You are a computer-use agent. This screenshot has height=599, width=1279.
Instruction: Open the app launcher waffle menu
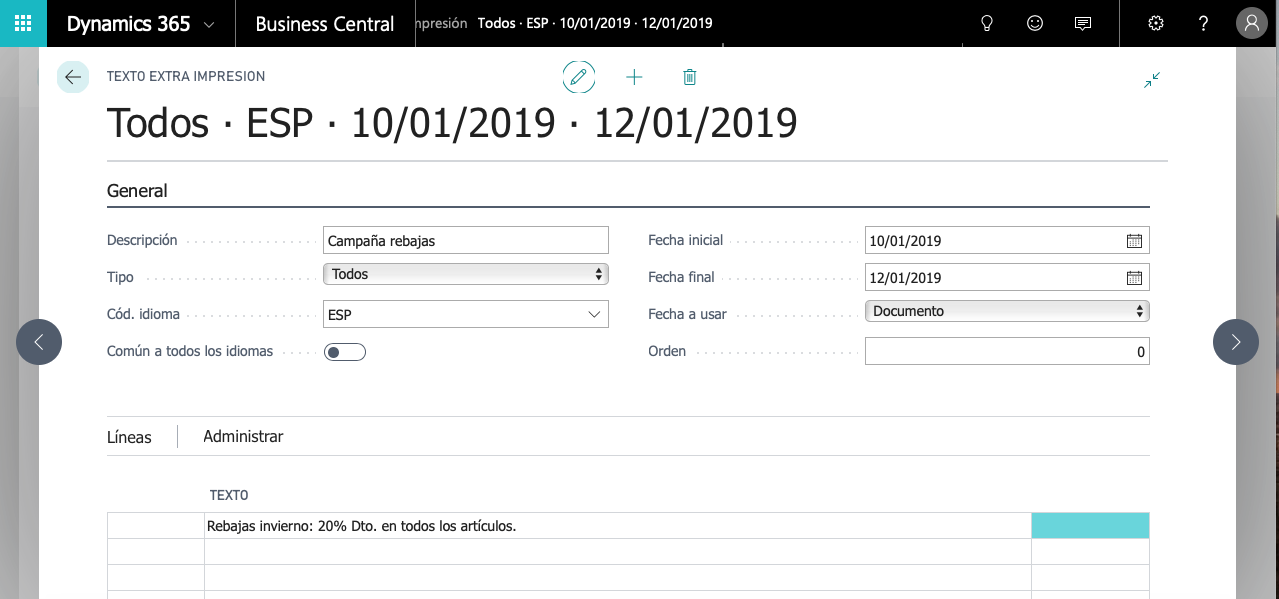click(x=23, y=23)
